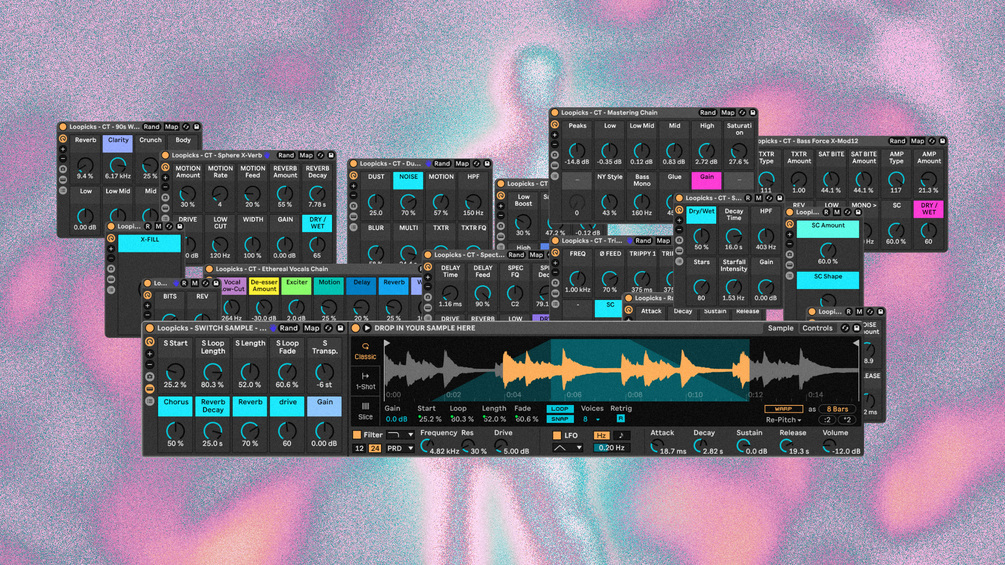The height and width of the screenshot is (565, 1005).
Task: Click filter Frequency knob at 4.82 kHz
Action: [425, 446]
